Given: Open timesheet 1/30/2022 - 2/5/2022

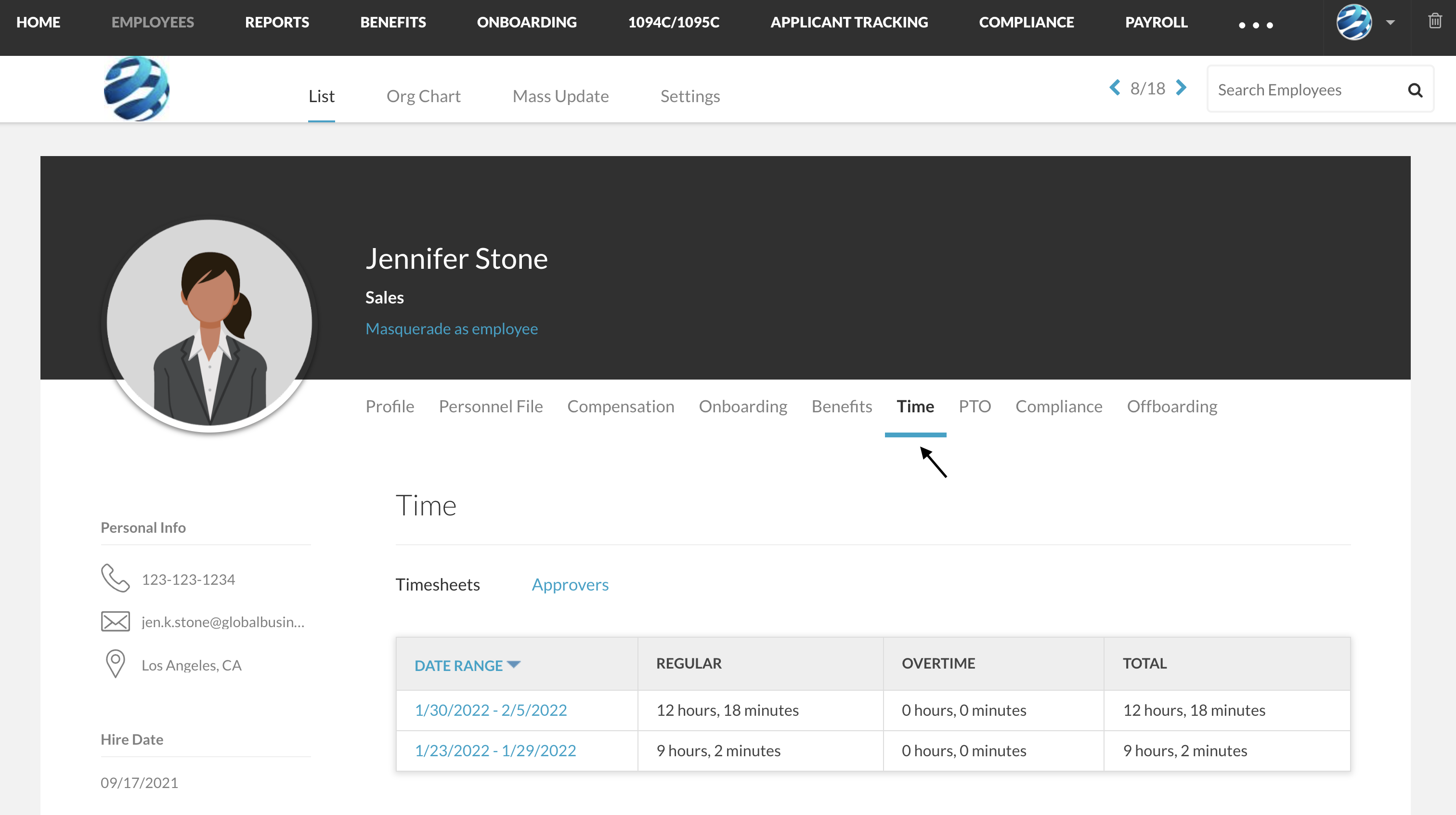Looking at the screenshot, I should click(491, 710).
